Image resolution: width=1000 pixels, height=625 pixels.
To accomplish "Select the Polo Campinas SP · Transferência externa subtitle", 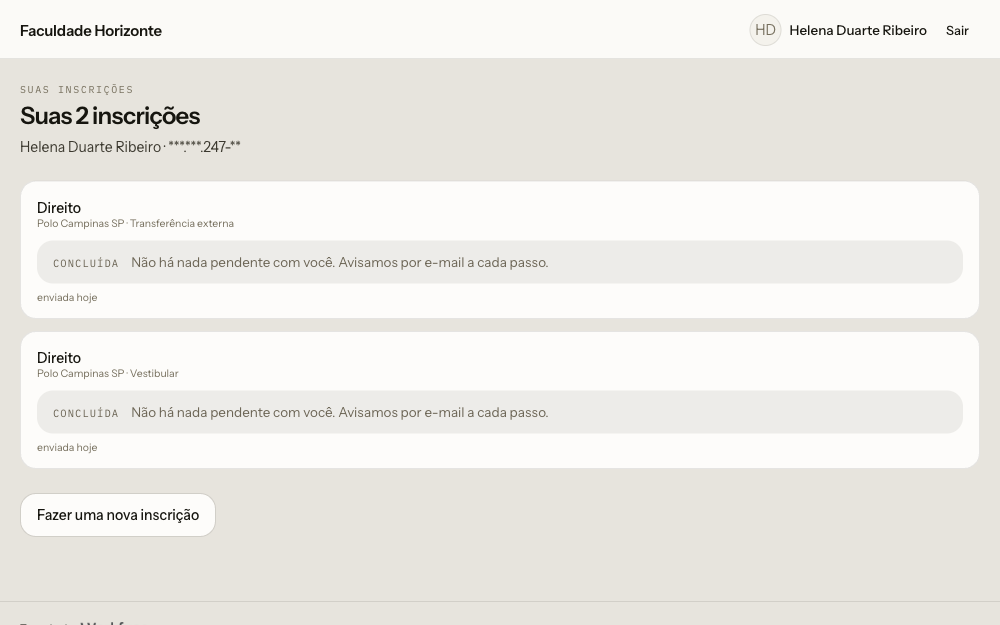I will point(135,223).
